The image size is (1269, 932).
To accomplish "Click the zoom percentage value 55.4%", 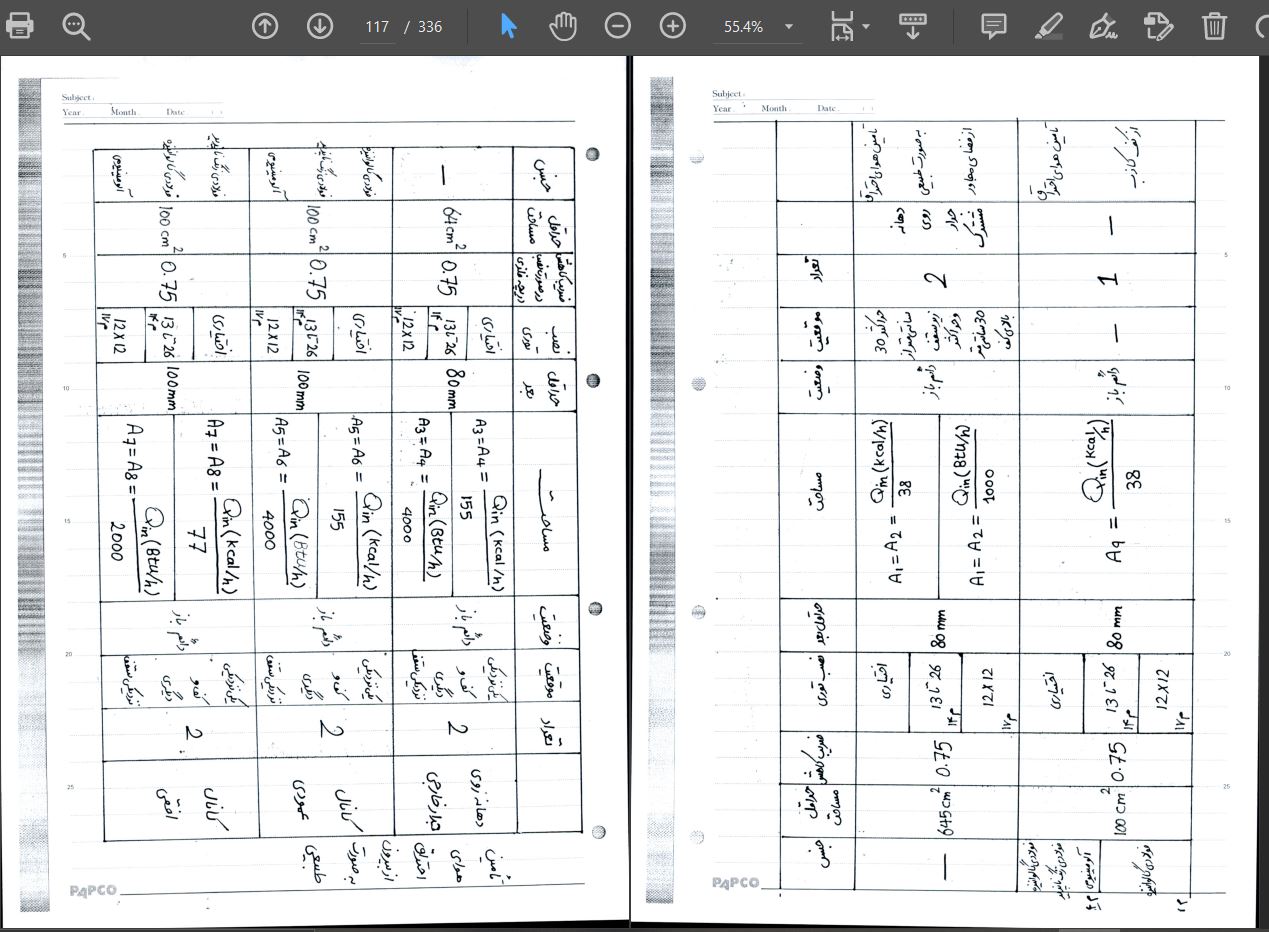I will (743, 27).
